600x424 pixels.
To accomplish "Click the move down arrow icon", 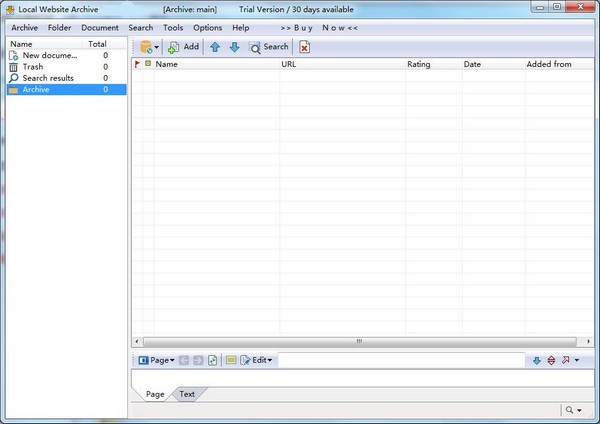I will 234,47.
